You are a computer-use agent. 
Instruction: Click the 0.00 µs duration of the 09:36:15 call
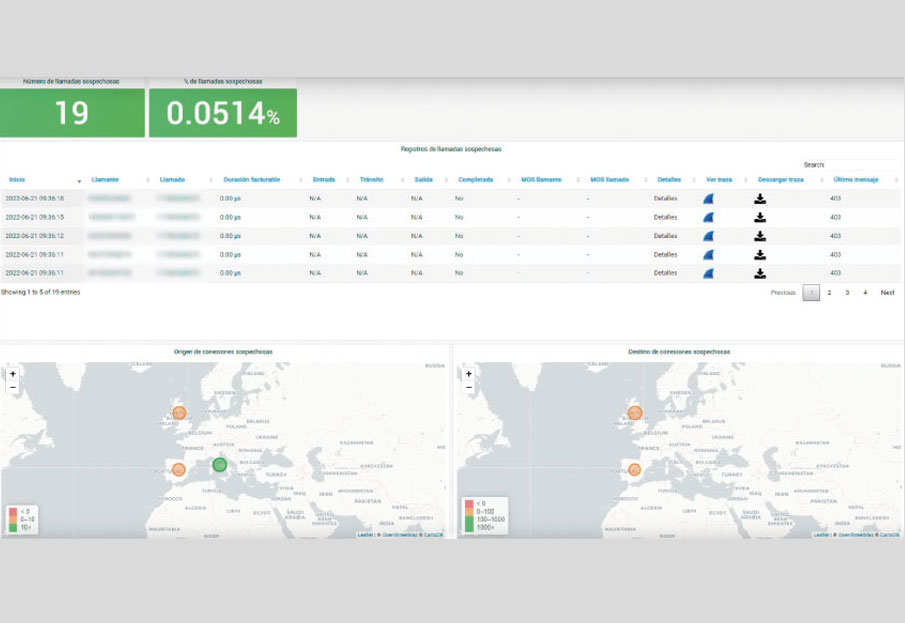tap(230, 217)
